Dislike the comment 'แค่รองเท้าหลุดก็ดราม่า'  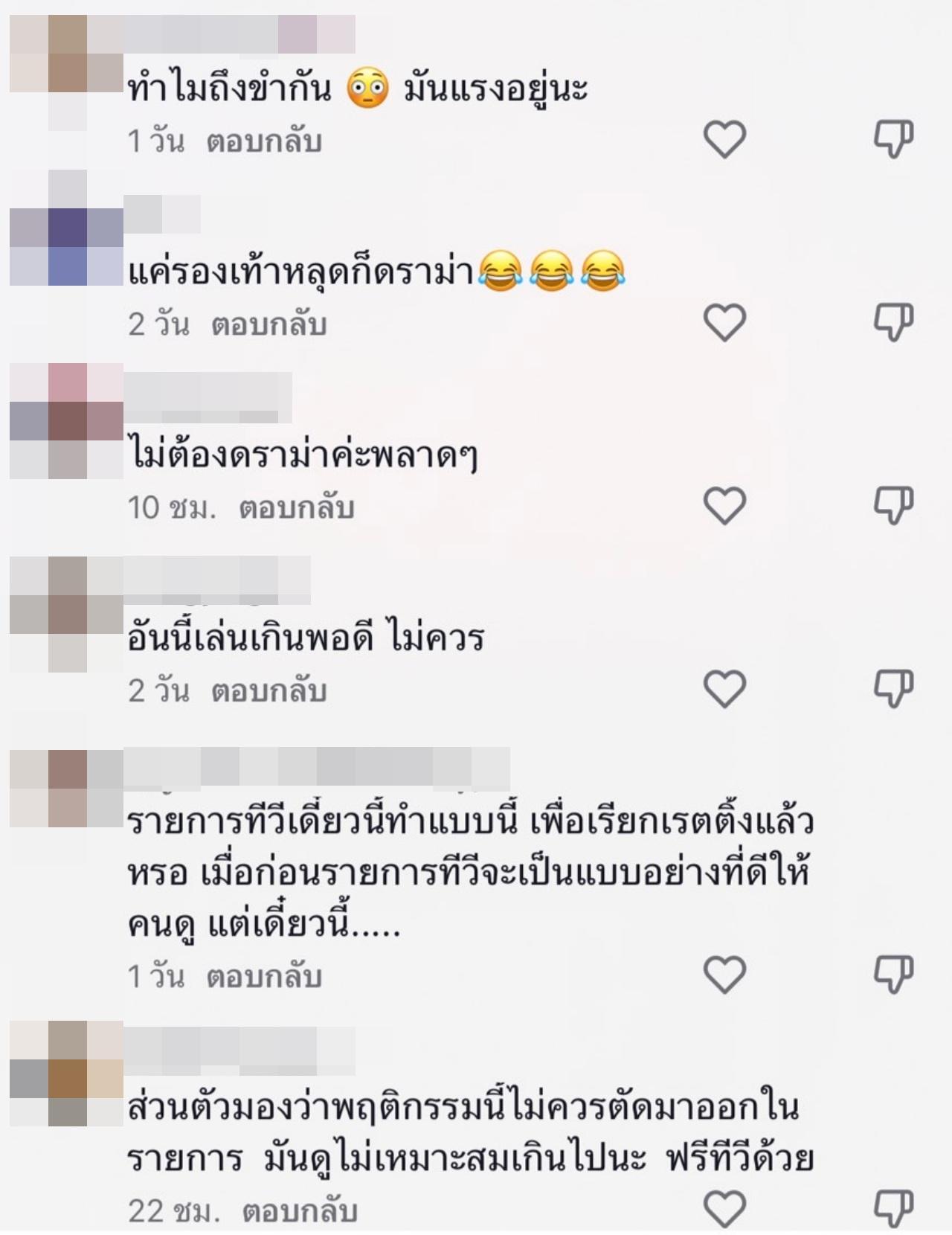pos(893,323)
